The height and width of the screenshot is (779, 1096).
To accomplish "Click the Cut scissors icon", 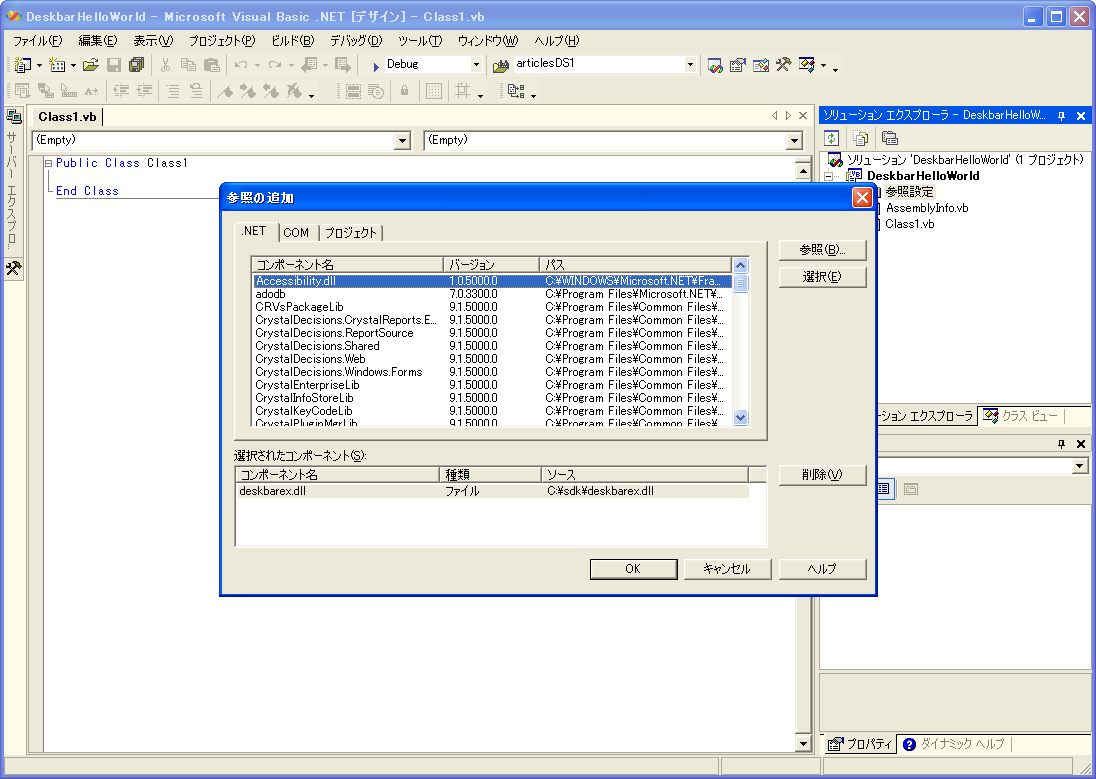I will pos(165,65).
